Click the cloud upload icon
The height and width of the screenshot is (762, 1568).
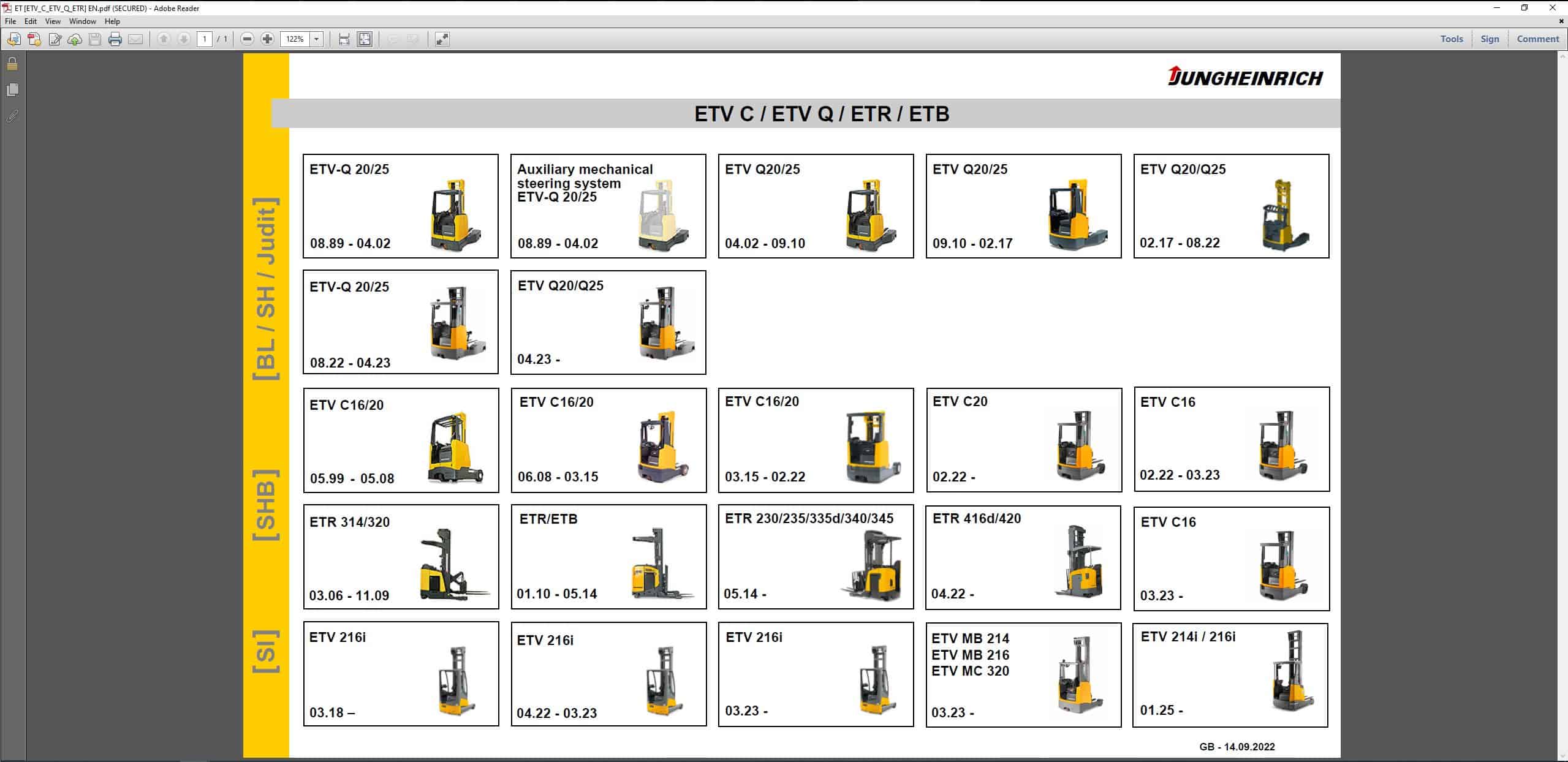[x=75, y=39]
